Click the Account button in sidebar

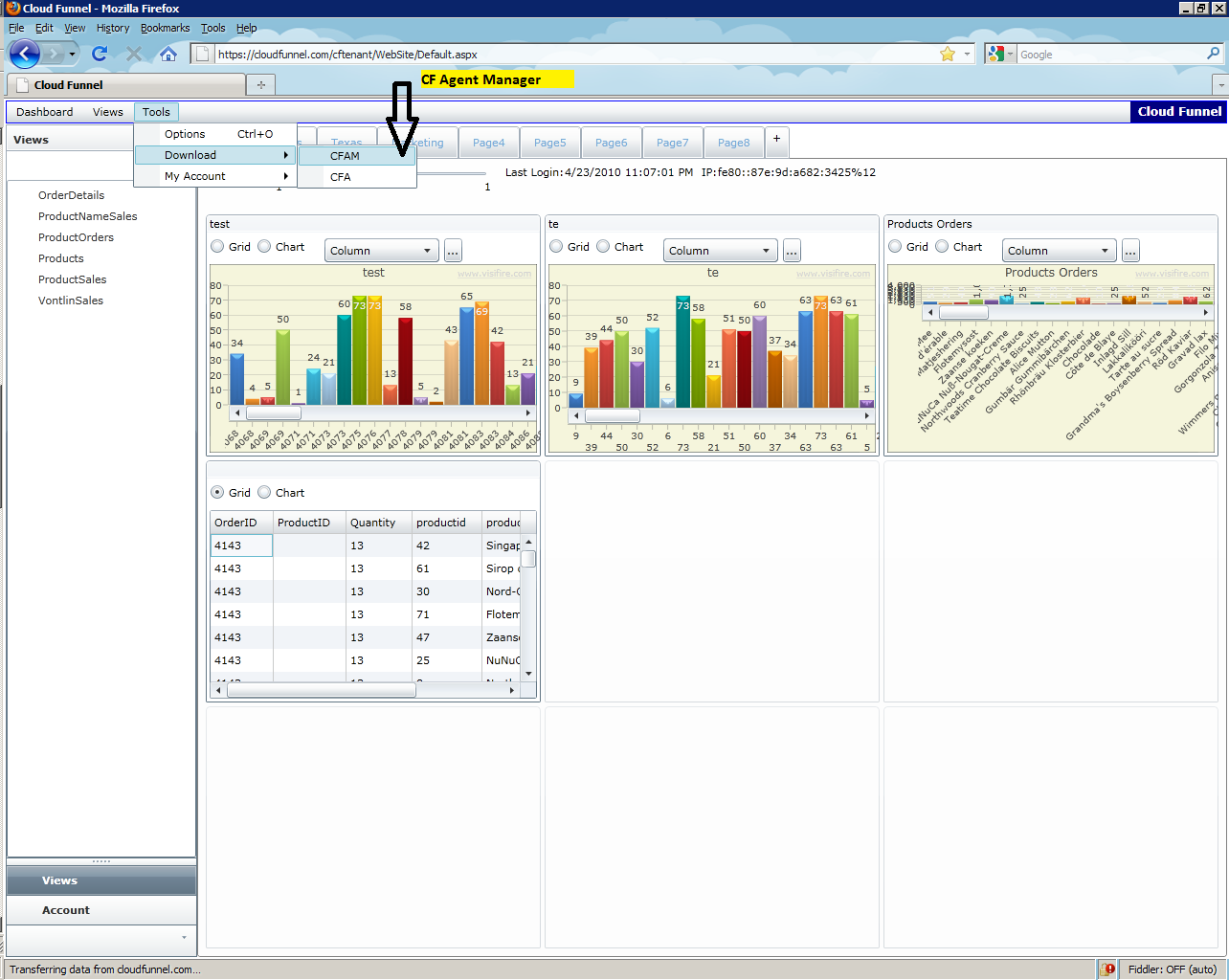pyautogui.click(x=101, y=910)
